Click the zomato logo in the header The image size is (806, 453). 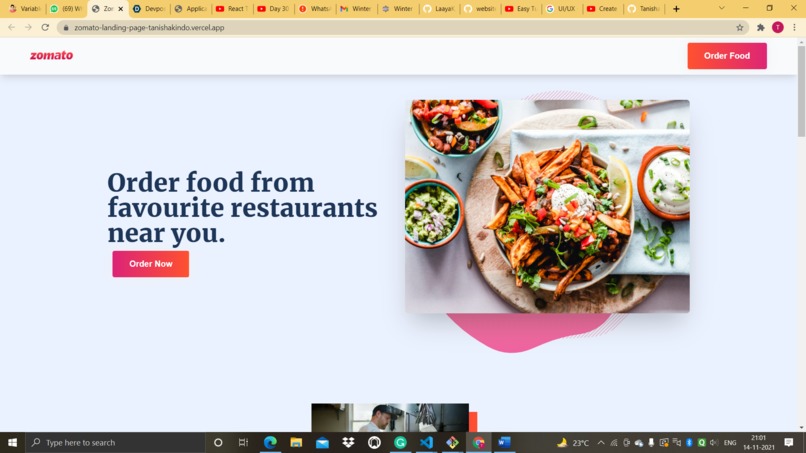point(51,56)
